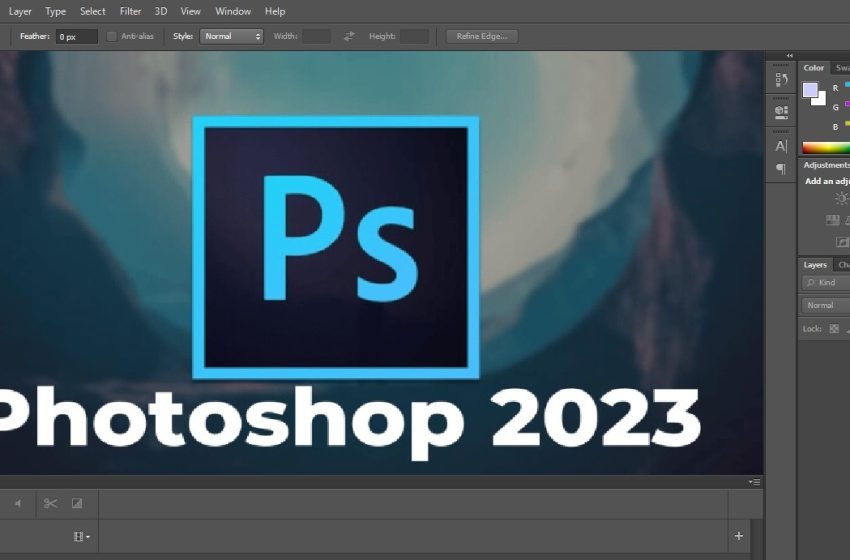The width and height of the screenshot is (850, 560).
Task: Click the "Lock:" label
Action: (x=812, y=329)
